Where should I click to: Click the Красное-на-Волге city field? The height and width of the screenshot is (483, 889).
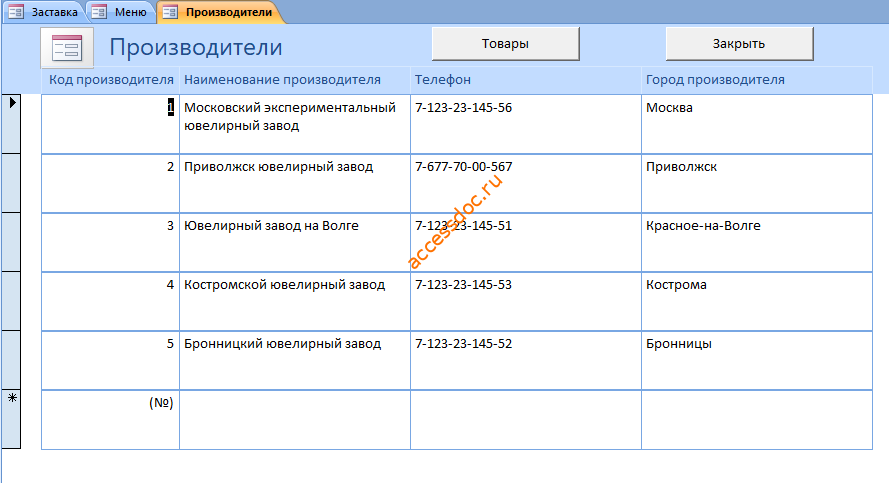click(757, 242)
